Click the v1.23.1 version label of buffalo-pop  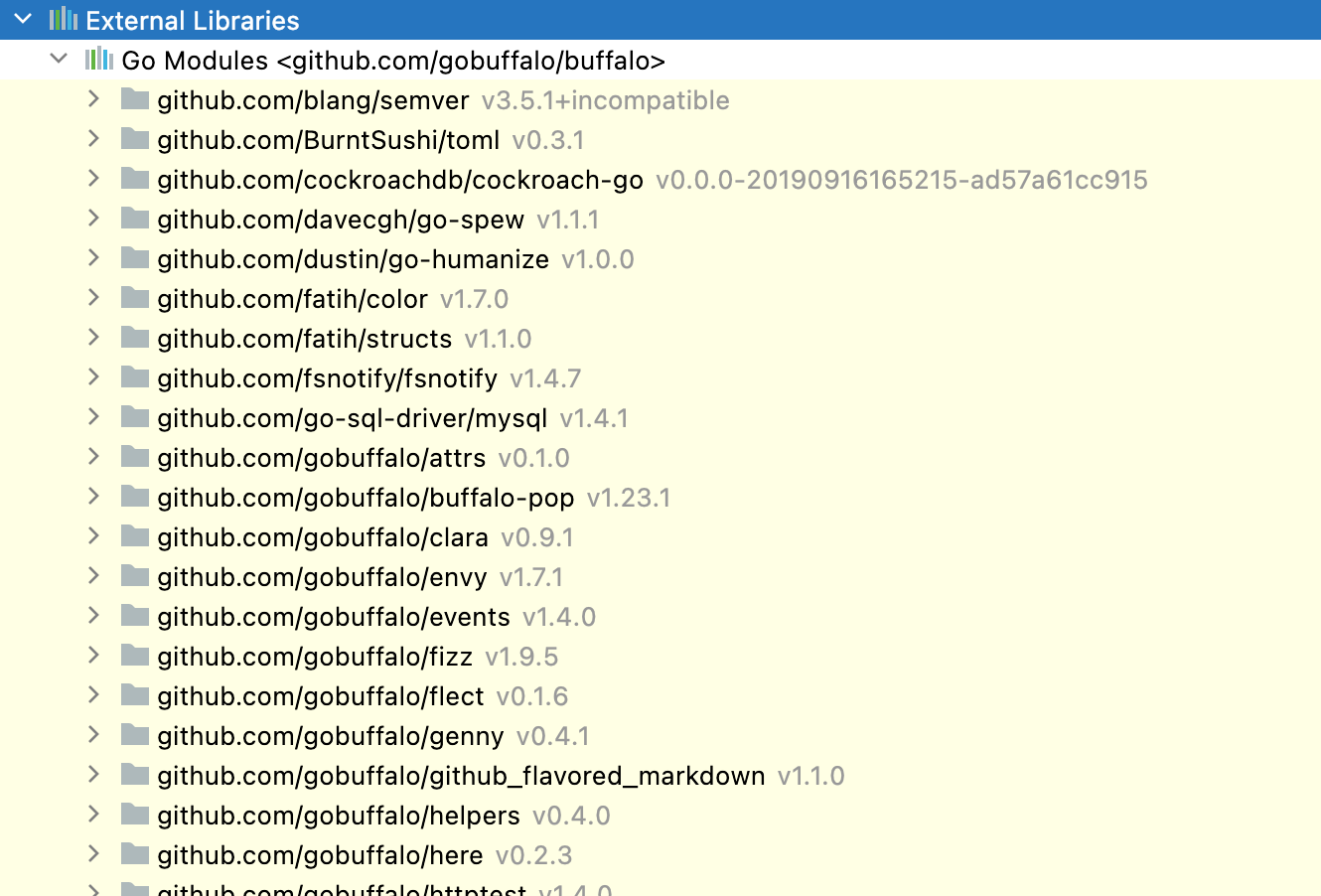pyautogui.click(x=630, y=497)
